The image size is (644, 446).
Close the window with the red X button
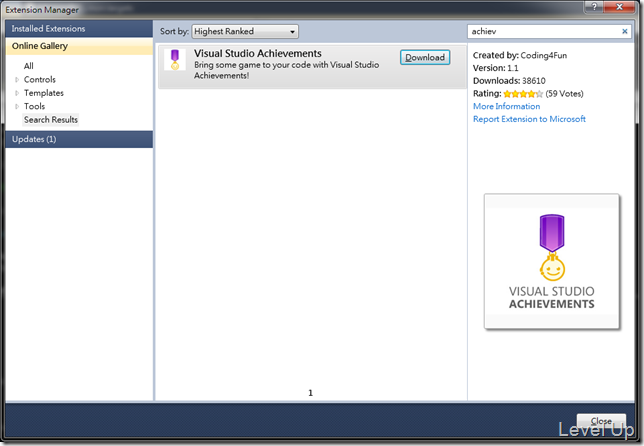[620, 7]
